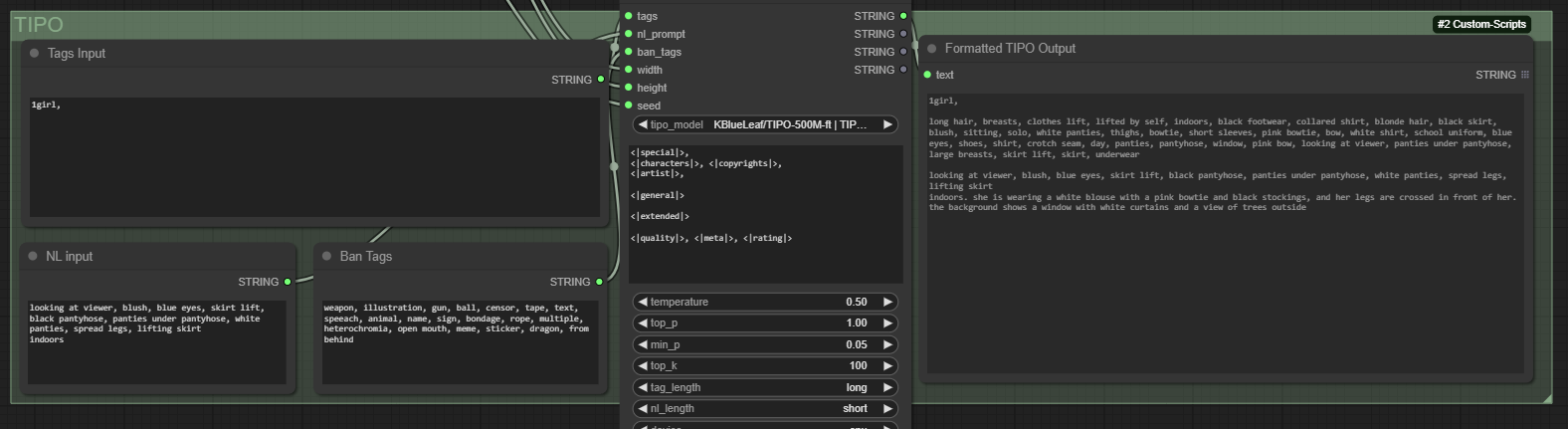Screen dimensions: 1568x429
Task: Click the Tags Input node title
Action: [x=77, y=54]
